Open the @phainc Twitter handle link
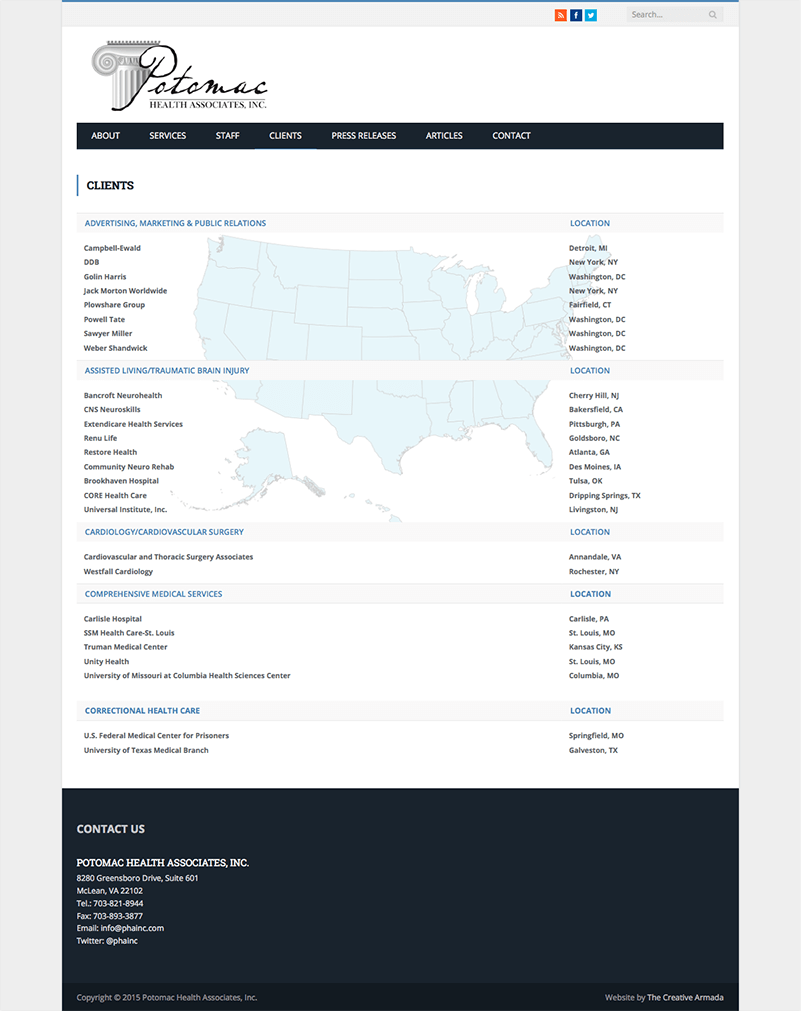This screenshot has height=1011, width=801. pyautogui.click(x=122, y=940)
